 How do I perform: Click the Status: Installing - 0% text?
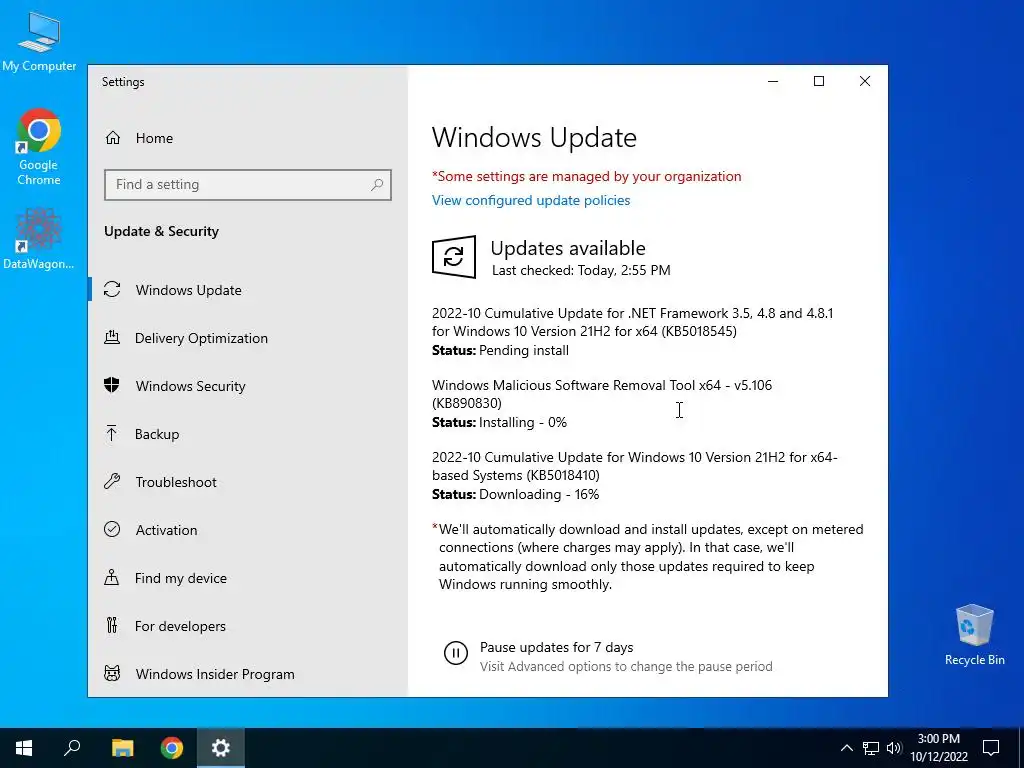(x=500, y=423)
